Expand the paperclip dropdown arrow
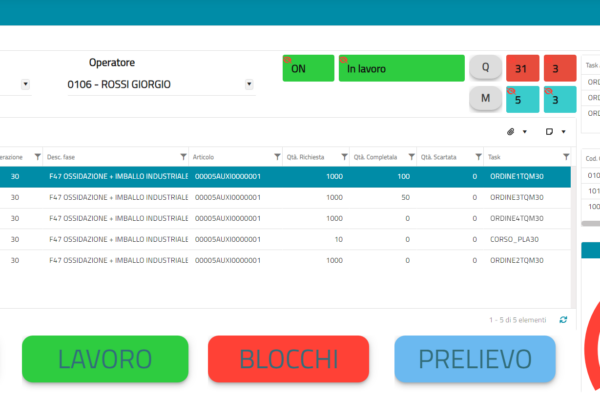The width and height of the screenshot is (600, 400). click(525, 132)
